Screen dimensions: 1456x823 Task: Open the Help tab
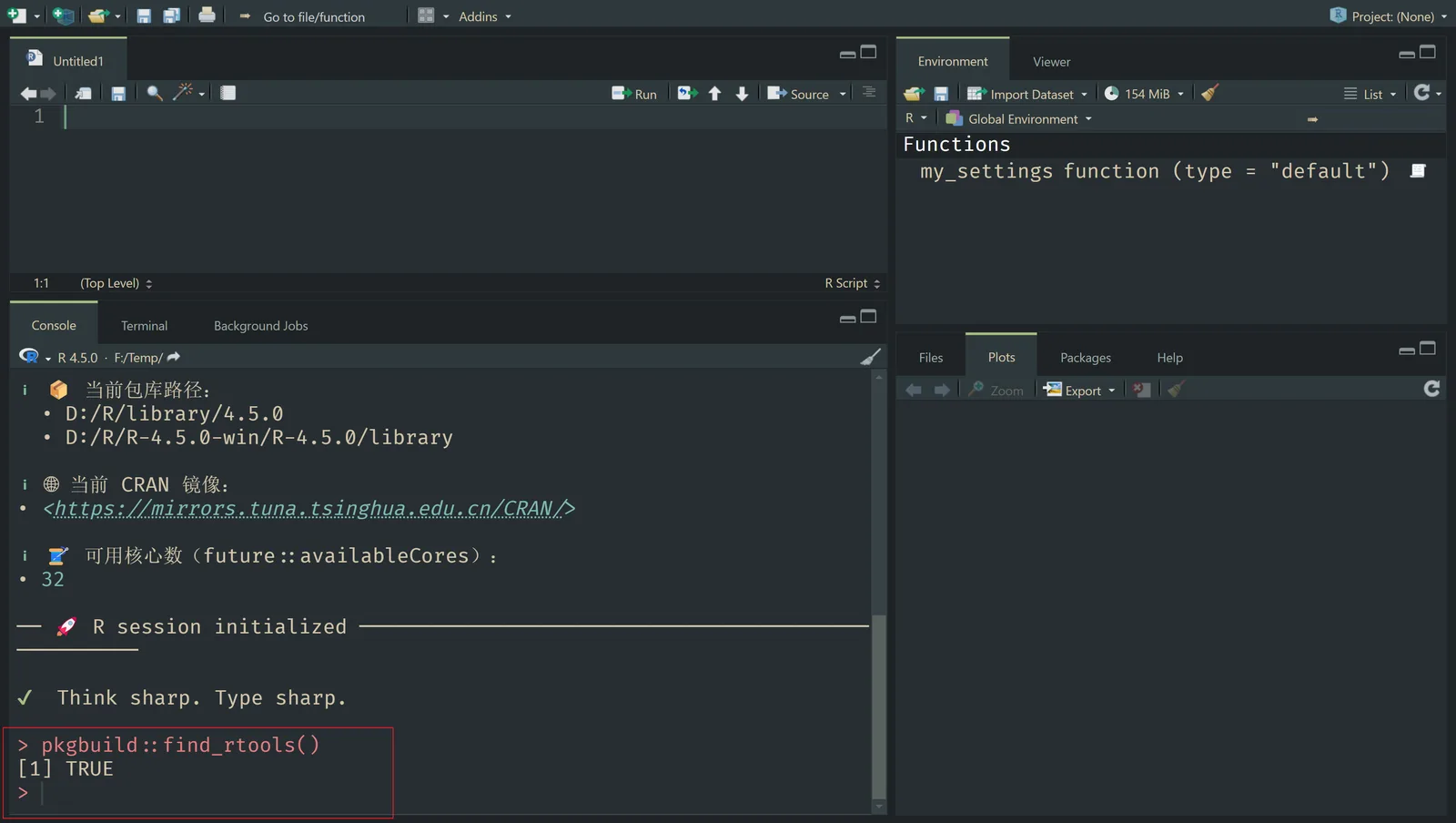click(1169, 358)
